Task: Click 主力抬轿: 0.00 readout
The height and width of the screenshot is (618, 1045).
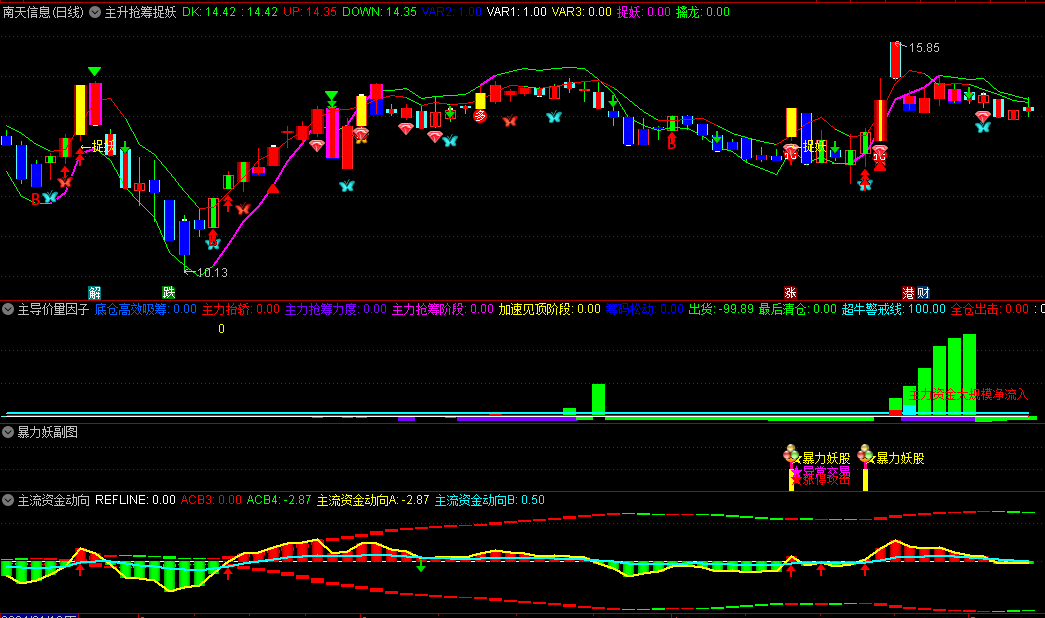Action: point(241,309)
